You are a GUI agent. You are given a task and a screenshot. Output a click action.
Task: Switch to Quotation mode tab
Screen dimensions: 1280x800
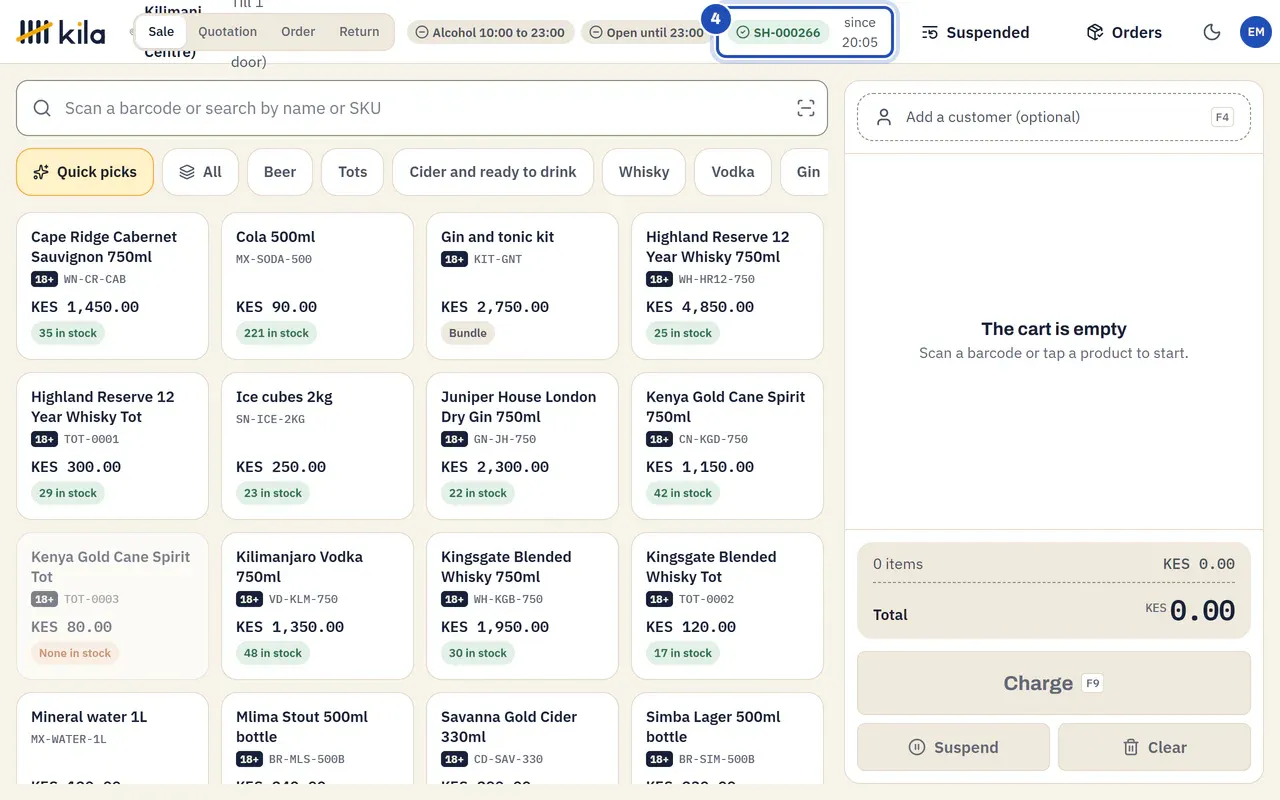tap(227, 32)
